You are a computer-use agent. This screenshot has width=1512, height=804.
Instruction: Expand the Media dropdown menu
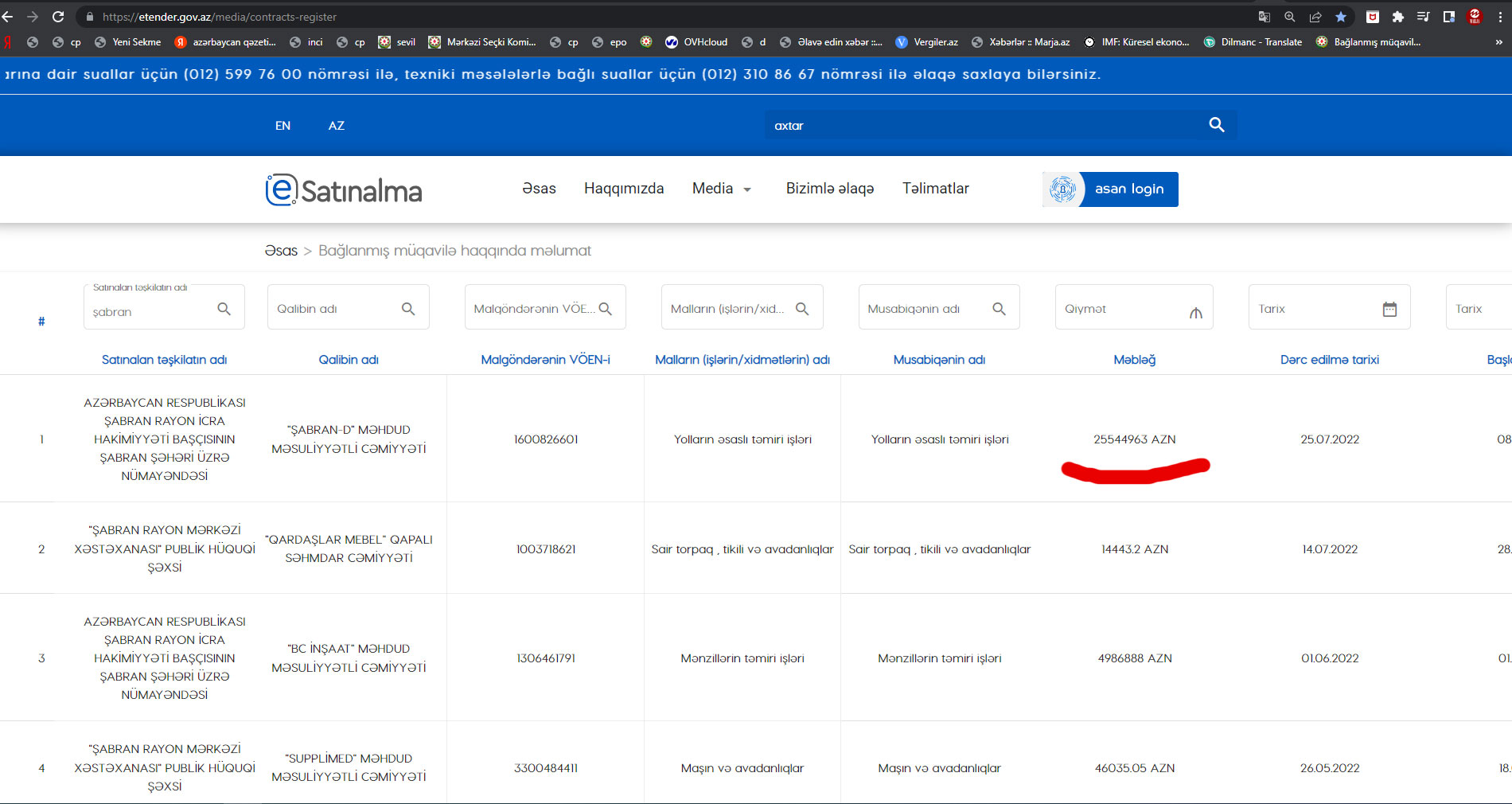coord(721,189)
